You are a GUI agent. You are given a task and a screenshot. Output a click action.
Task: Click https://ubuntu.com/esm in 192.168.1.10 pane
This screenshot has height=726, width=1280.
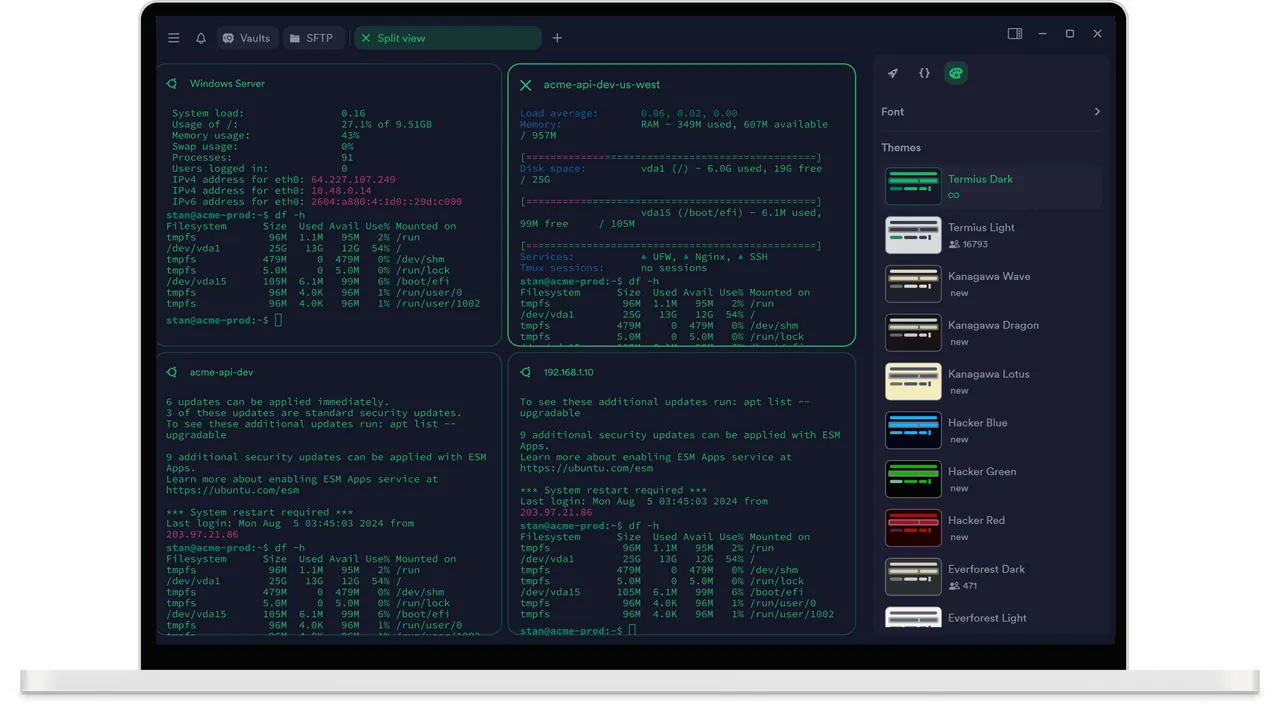[586, 468]
